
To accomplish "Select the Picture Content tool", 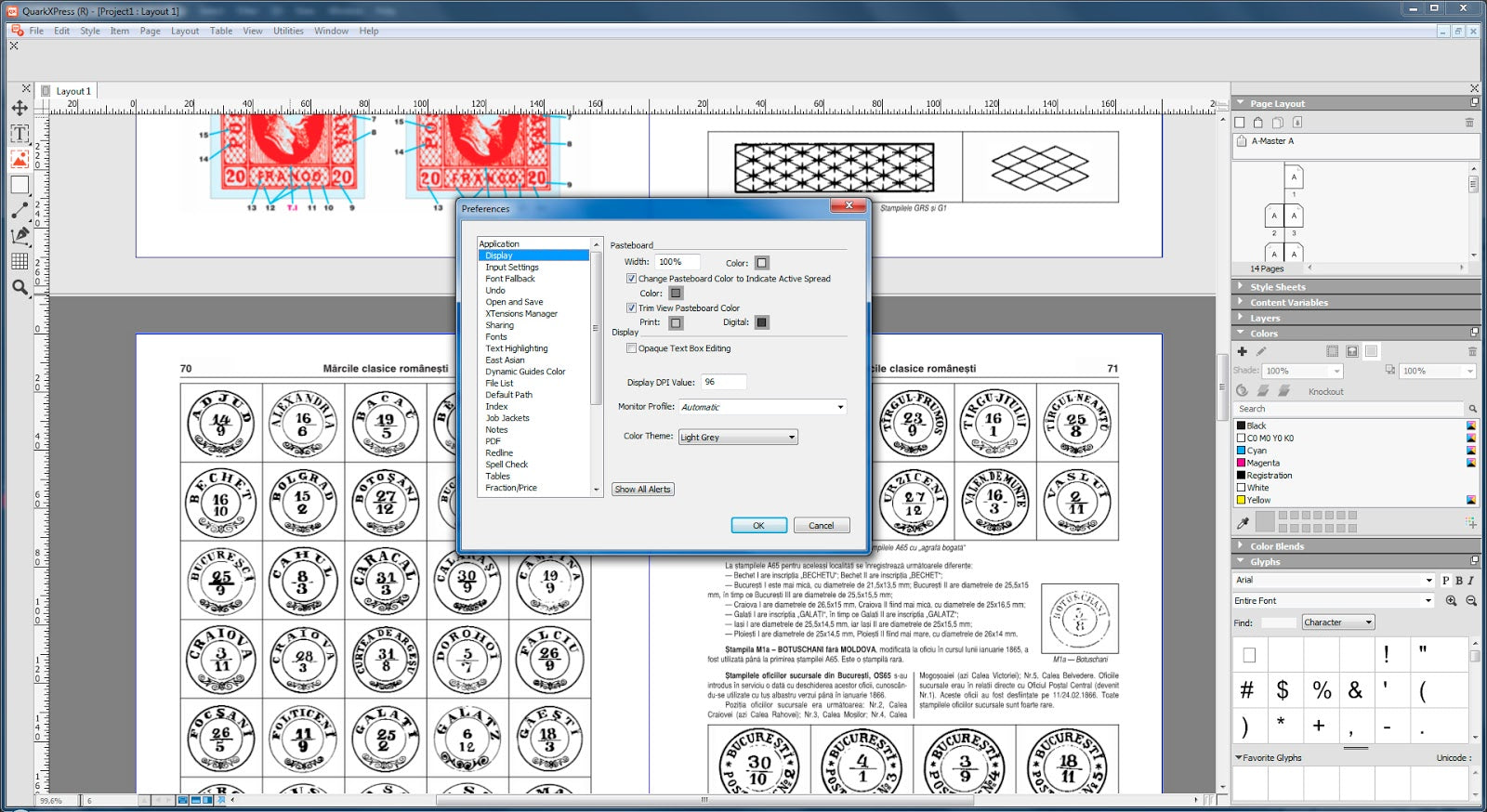I will pyautogui.click(x=20, y=159).
